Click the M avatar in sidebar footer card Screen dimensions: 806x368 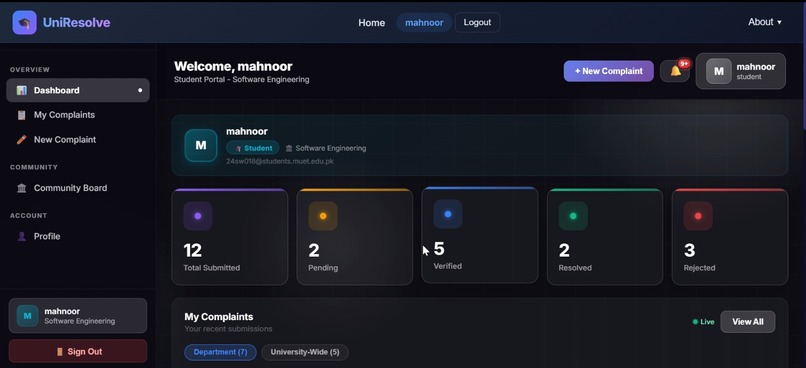point(27,316)
